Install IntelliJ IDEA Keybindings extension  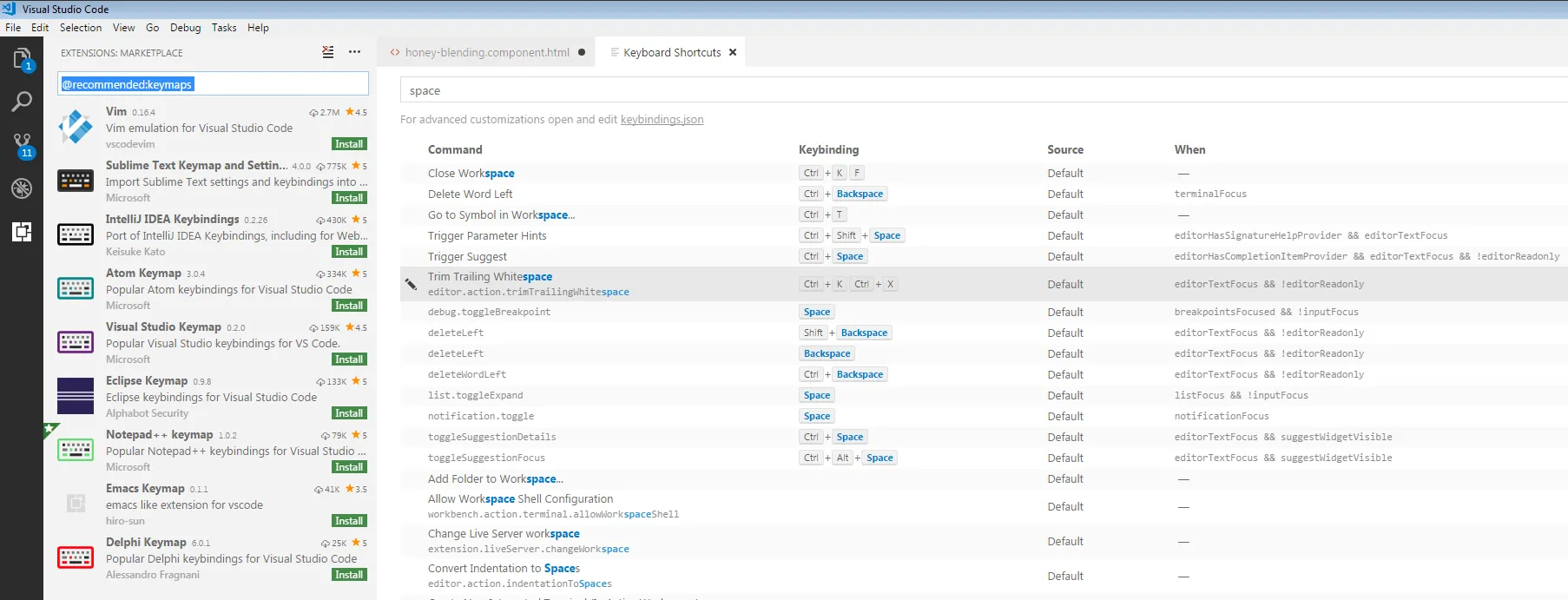pos(349,252)
